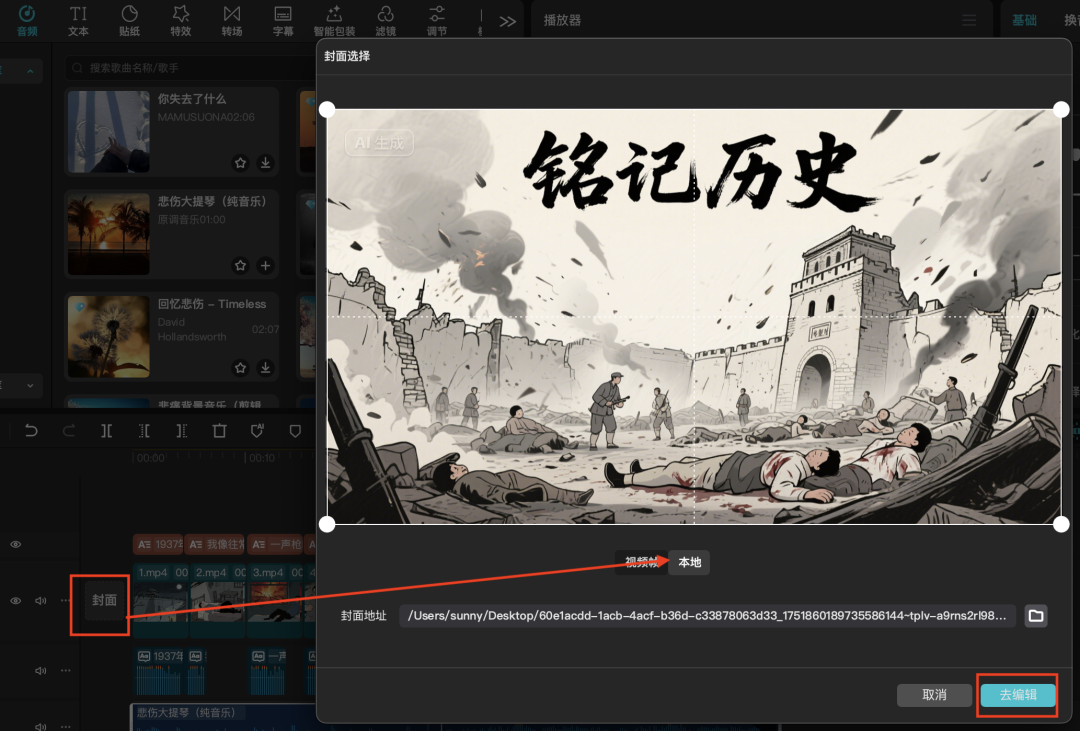Click the 去编辑 button
The height and width of the screenshot is (731, 1080).
point(1017,695)
